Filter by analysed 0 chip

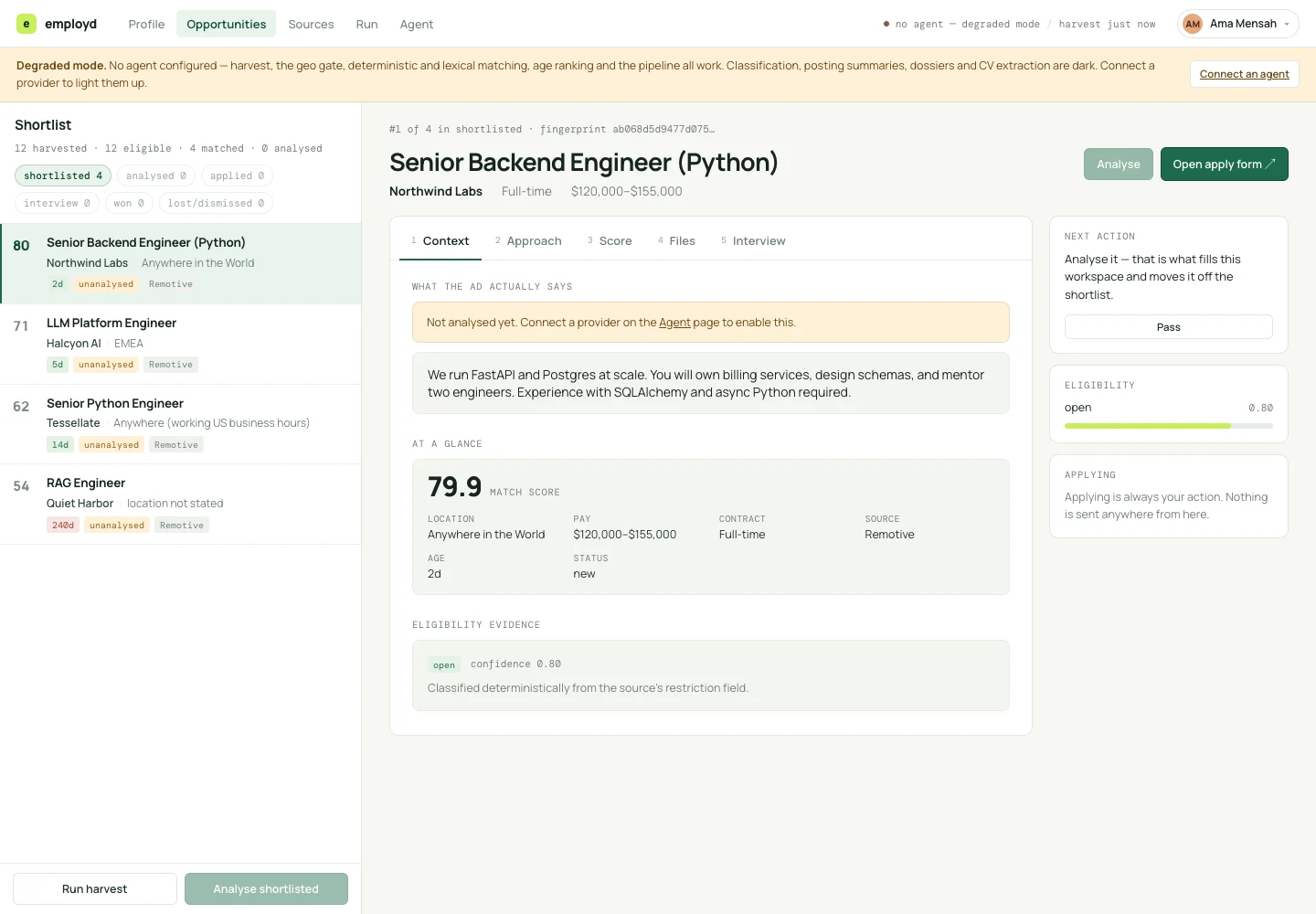pyautogui.click(x=156, y=175)
